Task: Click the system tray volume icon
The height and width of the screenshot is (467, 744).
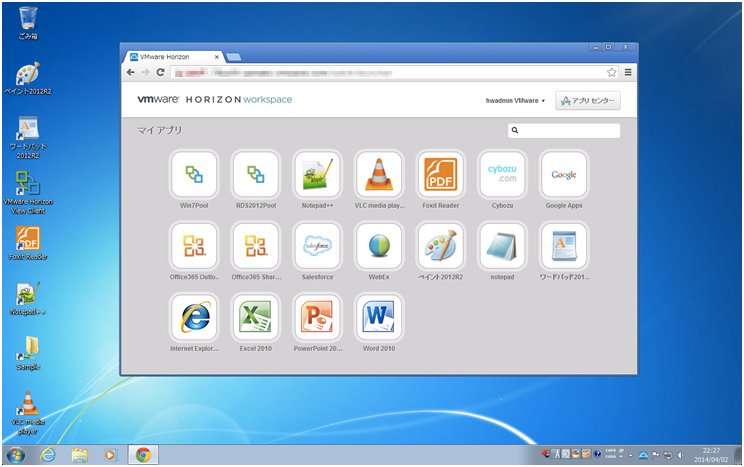Action: pos(680,455)
